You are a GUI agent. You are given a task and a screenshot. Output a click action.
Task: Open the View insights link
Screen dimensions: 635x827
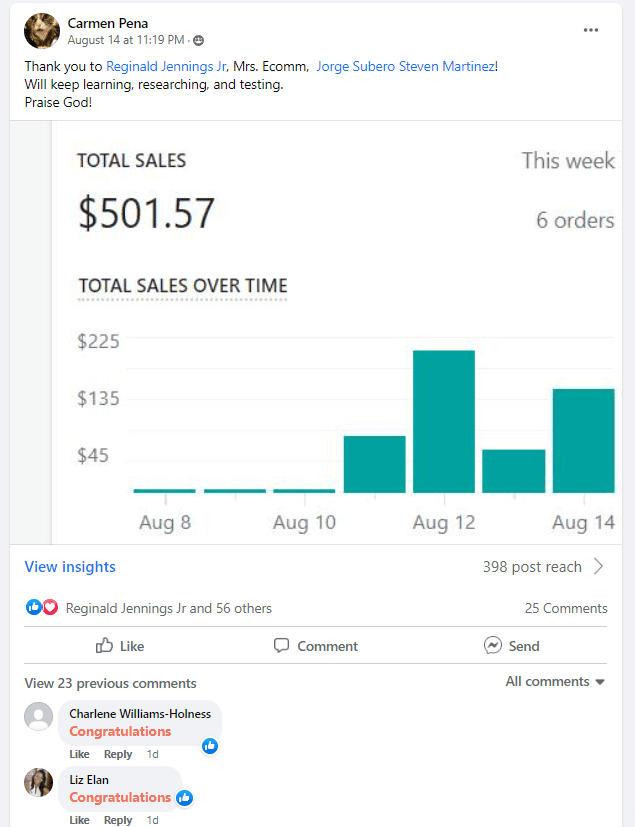70,567
